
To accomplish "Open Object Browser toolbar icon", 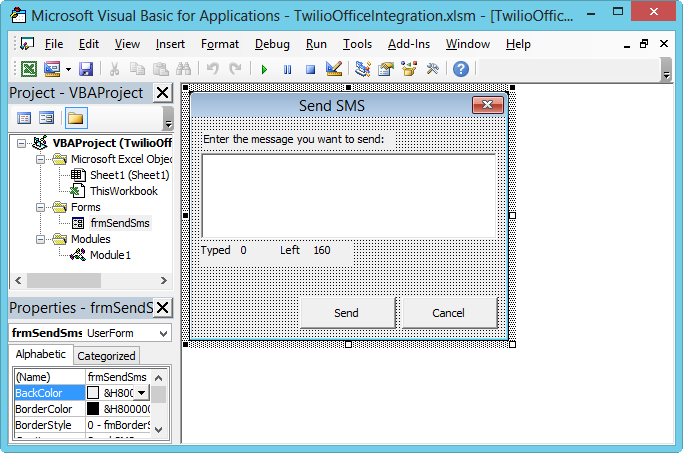I will [409, 69].
